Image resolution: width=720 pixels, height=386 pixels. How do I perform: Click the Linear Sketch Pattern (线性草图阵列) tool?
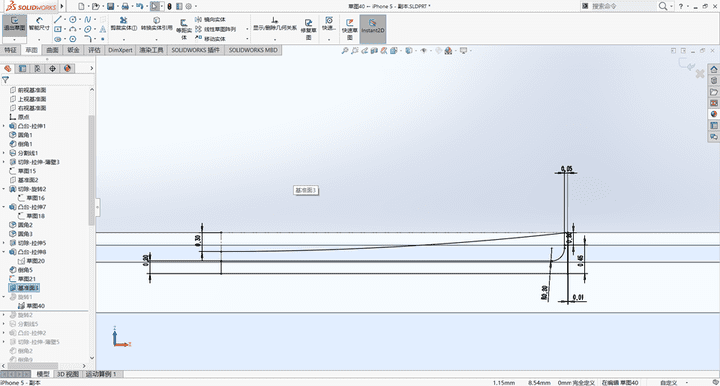click(x=216, y=29)
